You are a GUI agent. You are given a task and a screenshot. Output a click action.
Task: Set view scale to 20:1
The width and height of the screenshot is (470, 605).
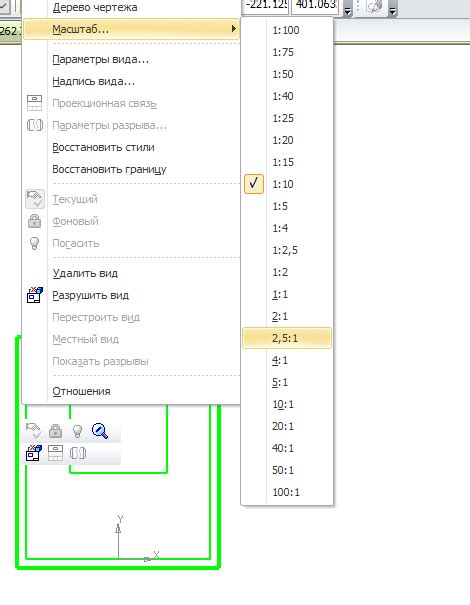point(287,426)
